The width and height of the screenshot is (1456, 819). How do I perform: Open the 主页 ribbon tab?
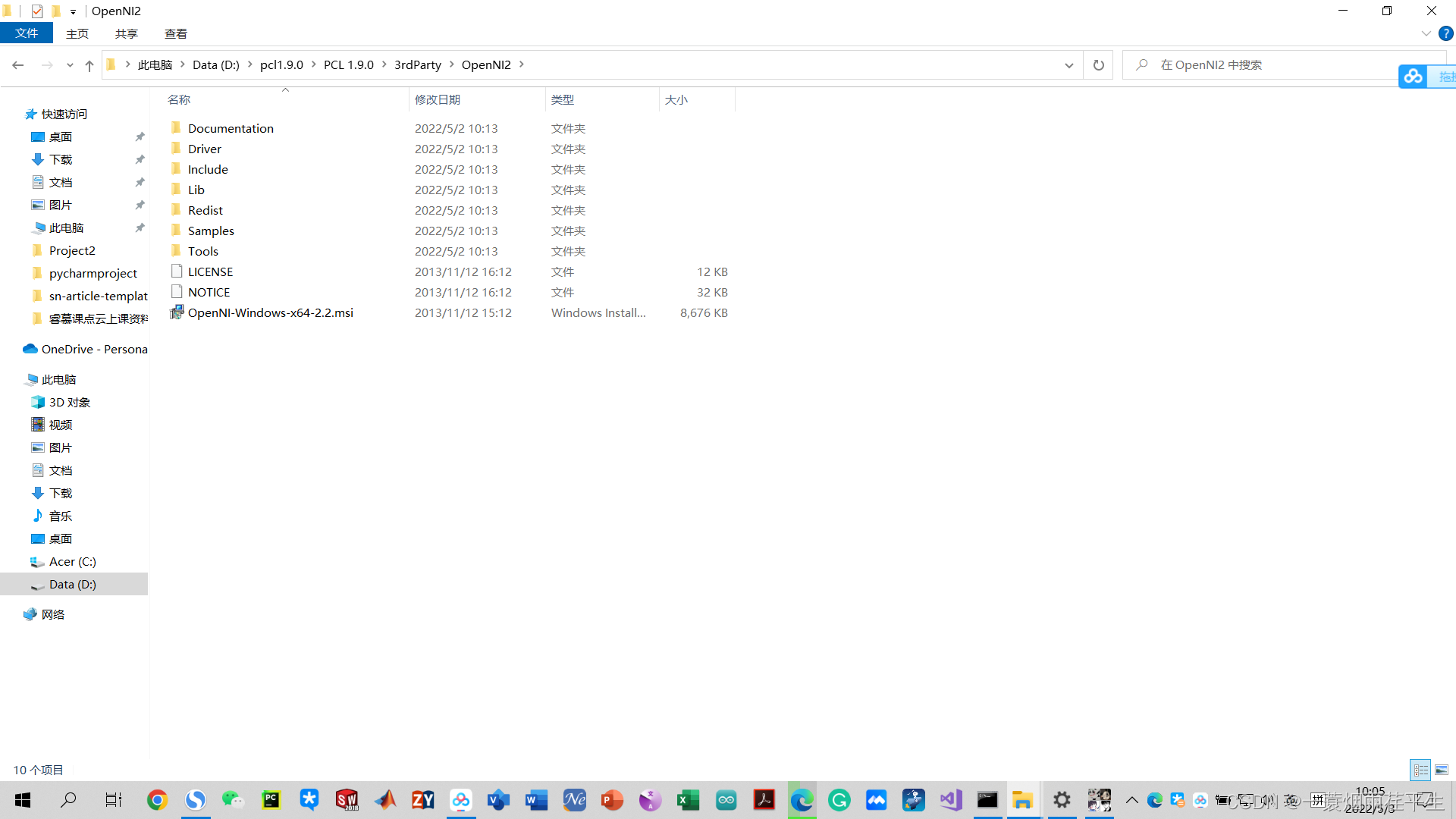[77, 33]
